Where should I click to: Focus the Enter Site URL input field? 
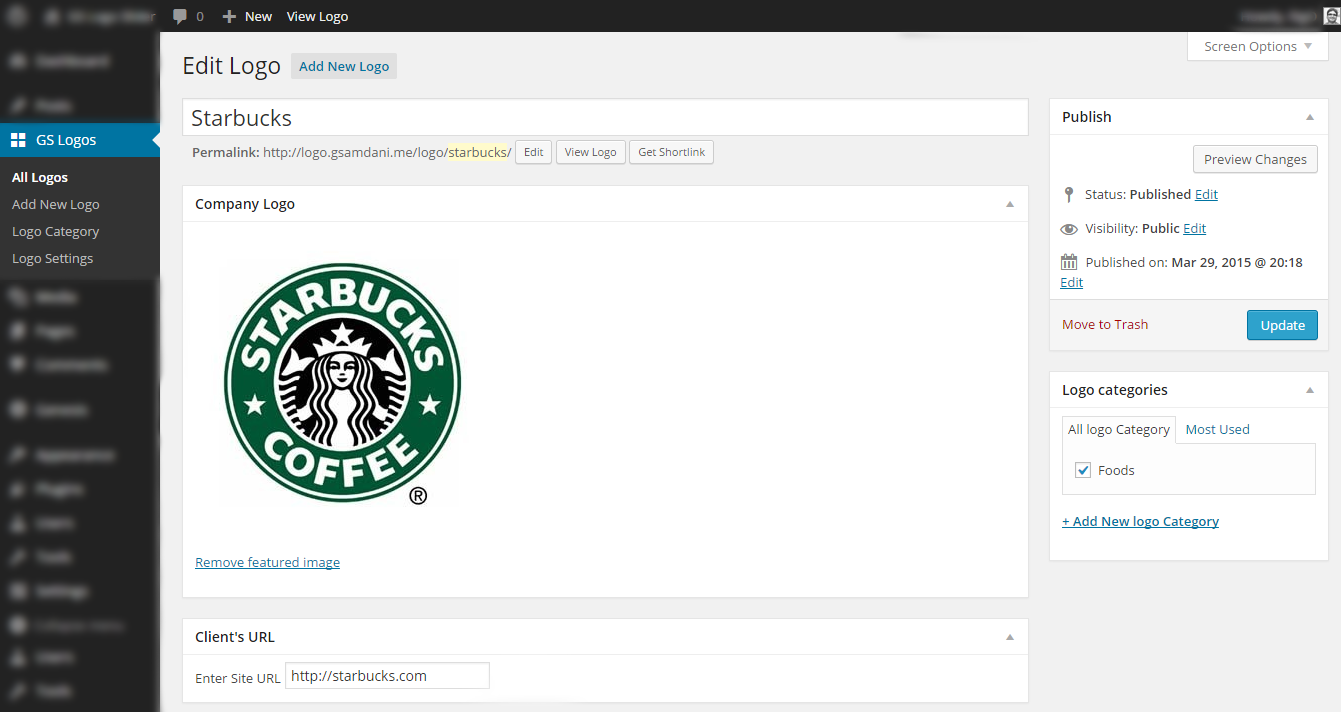(387, 676)
